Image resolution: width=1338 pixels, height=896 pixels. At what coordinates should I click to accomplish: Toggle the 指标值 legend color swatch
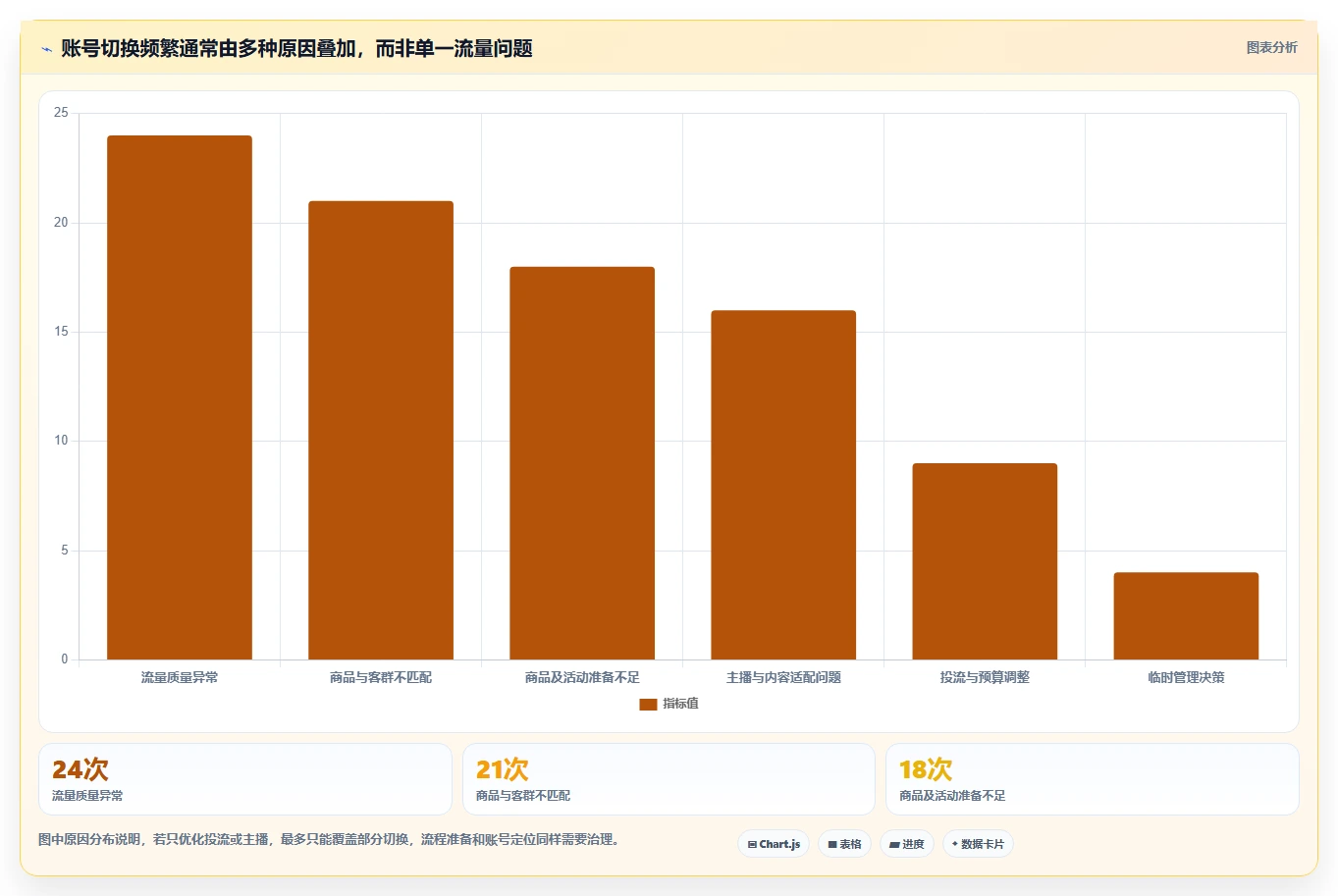(648, 704)
